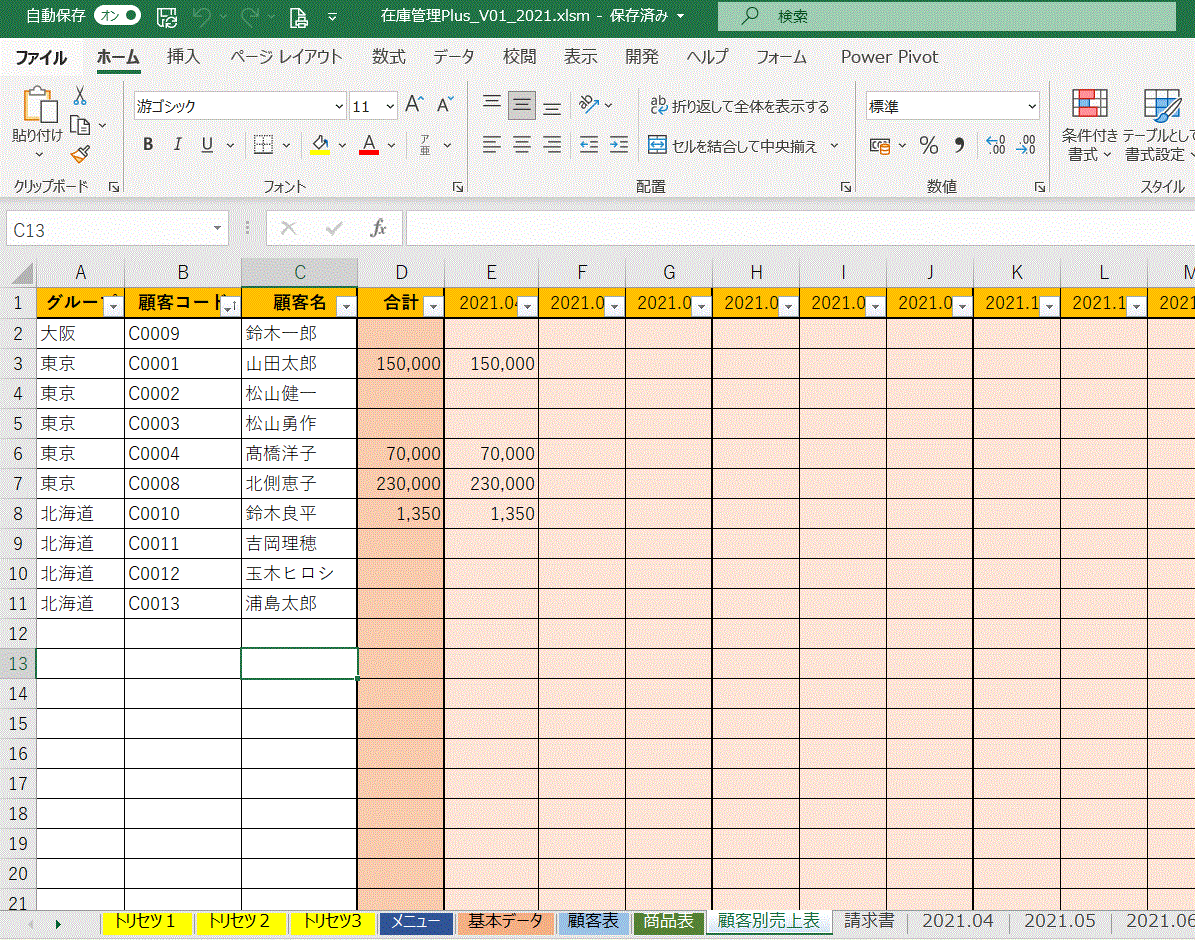Open the メニュー sheet tab
This screenshot has width=1195, height=940.
click(416, 922)
